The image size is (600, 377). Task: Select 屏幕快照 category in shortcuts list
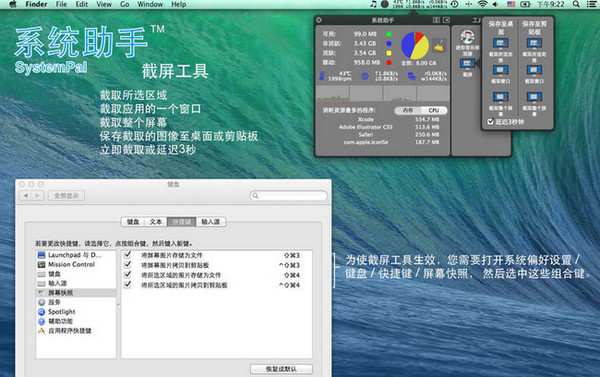[76, 293]
